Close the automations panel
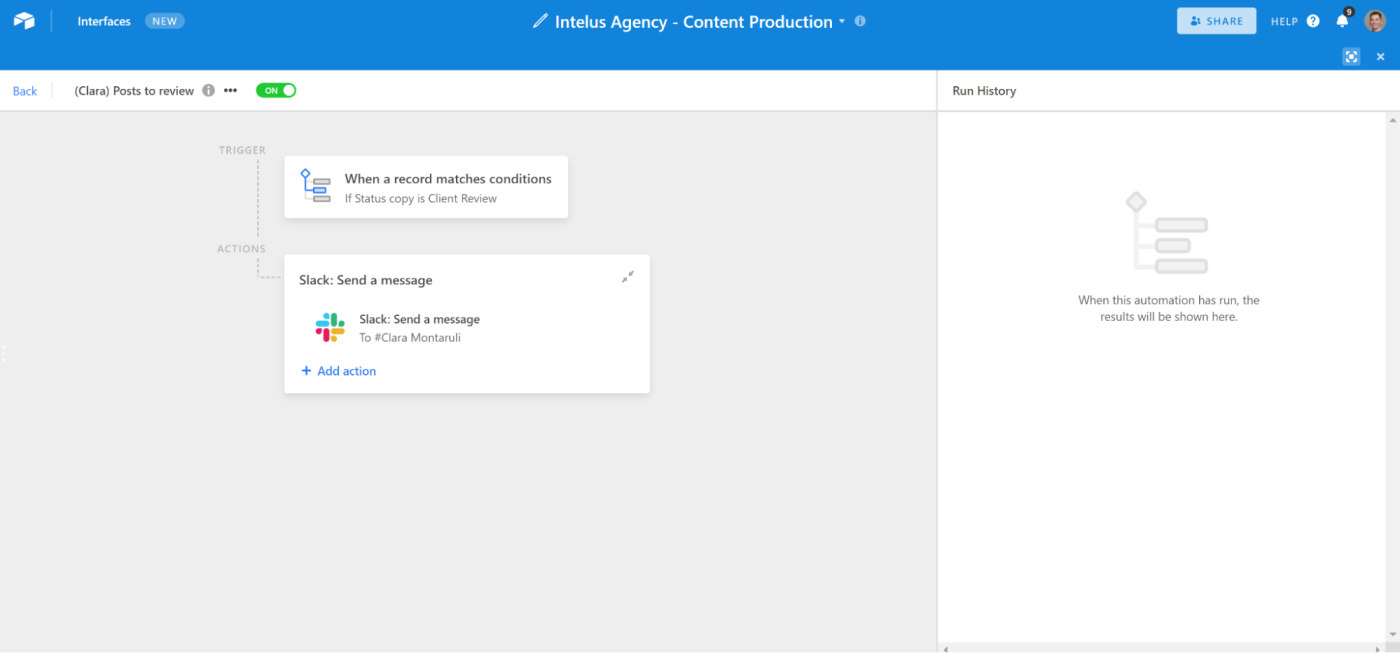The image size is (1400, 653). 1381,57
